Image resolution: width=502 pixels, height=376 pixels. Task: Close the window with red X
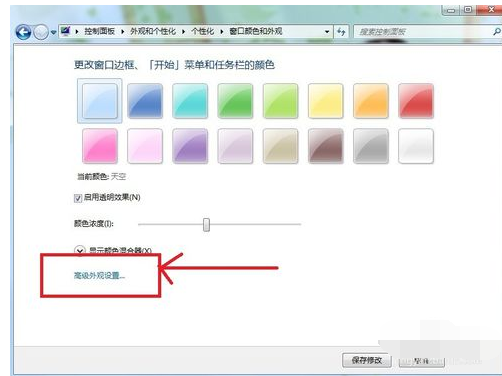click(x=490, y=10)
